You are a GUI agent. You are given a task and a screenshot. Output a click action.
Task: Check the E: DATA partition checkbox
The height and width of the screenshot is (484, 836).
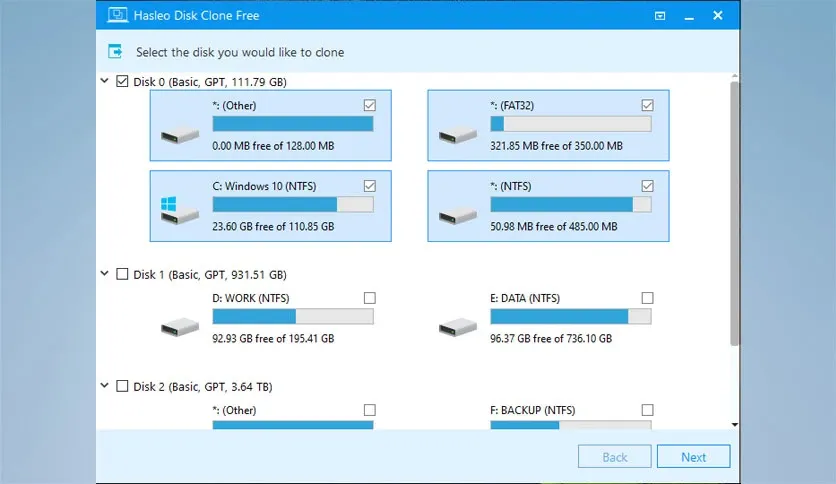pos(647,297)
